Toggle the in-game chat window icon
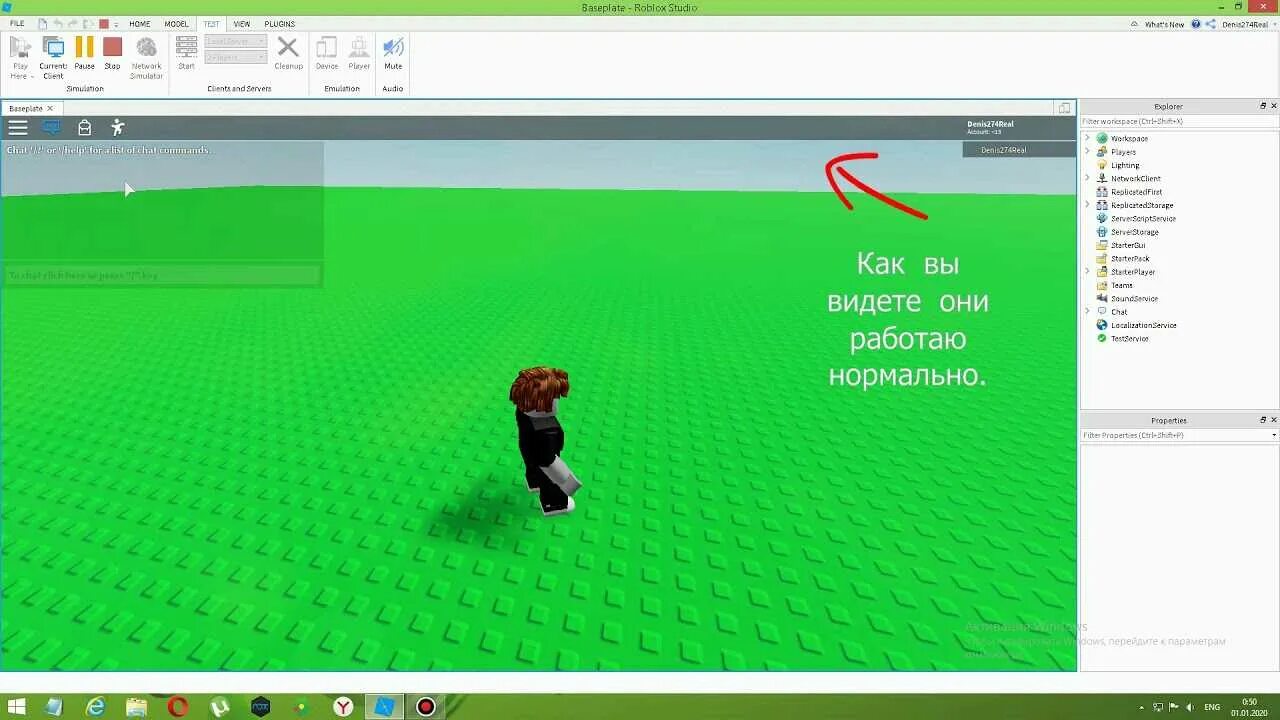The height and width of the screenshot is (720, 1280). coord(51,127)
